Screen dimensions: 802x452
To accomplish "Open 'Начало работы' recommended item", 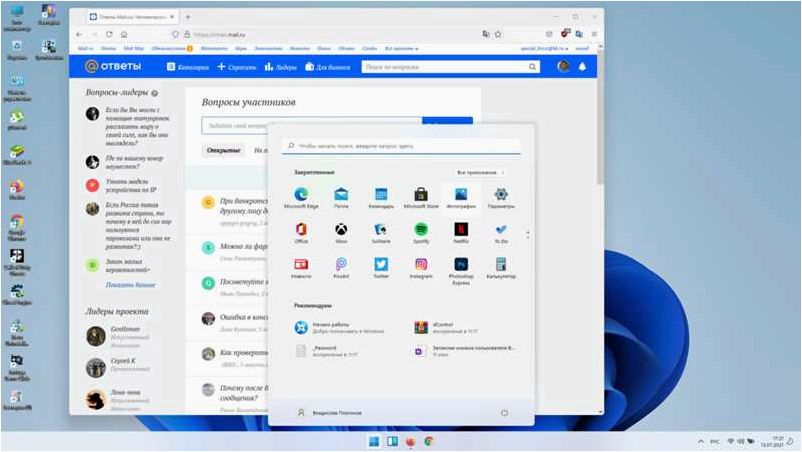I will (339, 328).
